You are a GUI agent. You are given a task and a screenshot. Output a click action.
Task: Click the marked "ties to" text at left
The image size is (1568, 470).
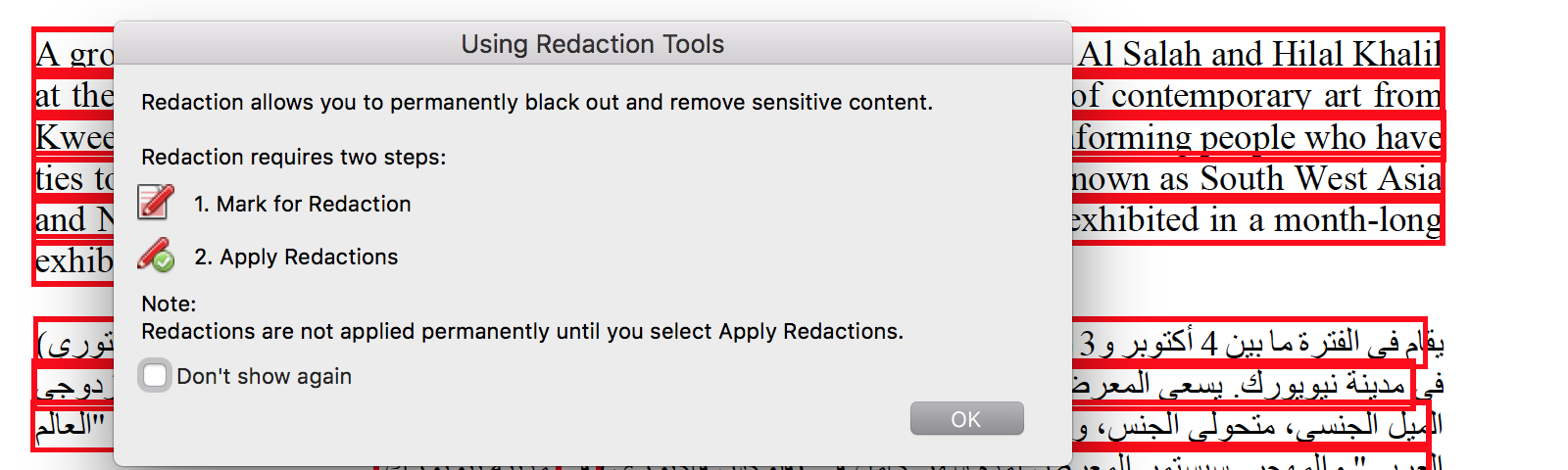(74, 179)
